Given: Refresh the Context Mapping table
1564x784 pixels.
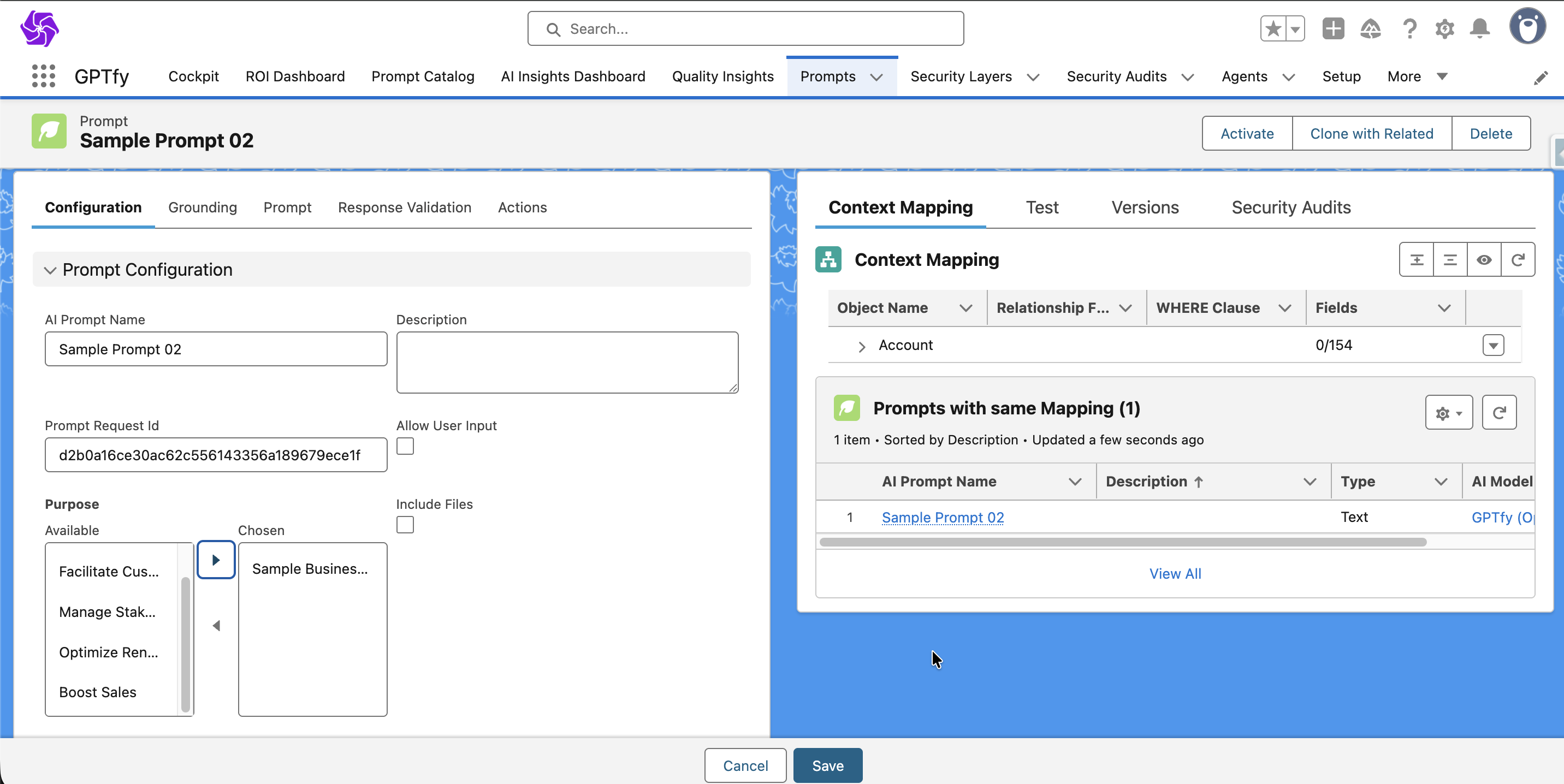Looking at the screenshot, I should [x=1518, y=260].
